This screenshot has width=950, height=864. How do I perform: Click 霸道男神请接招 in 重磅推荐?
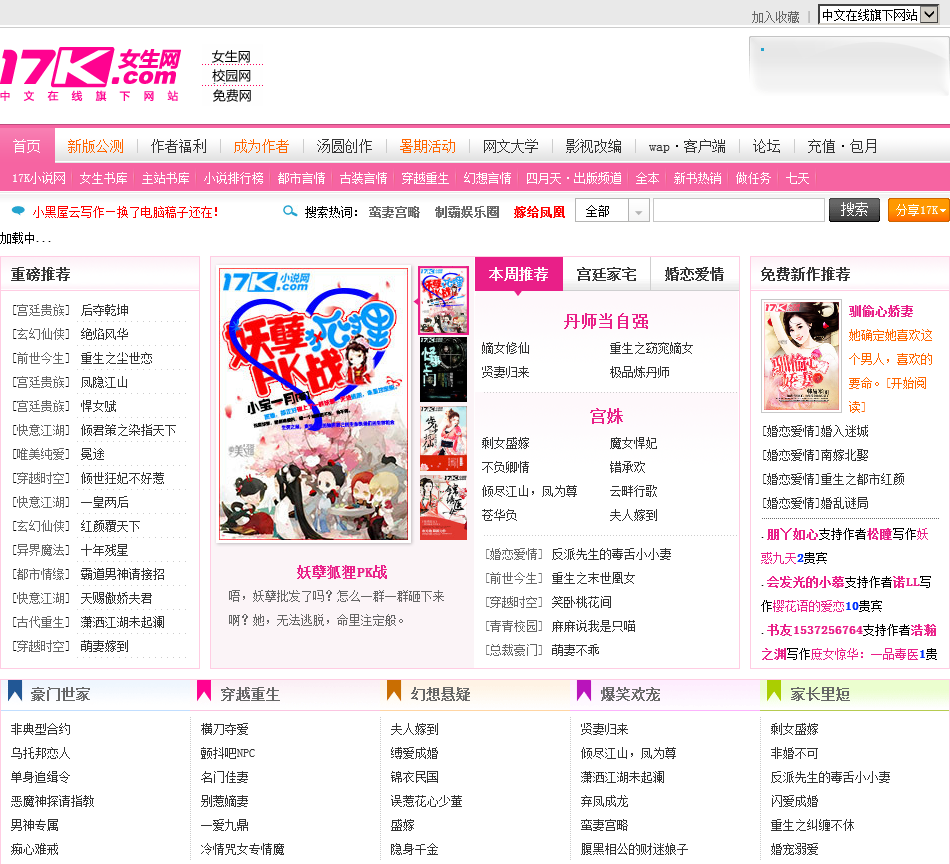coord(123,574)
